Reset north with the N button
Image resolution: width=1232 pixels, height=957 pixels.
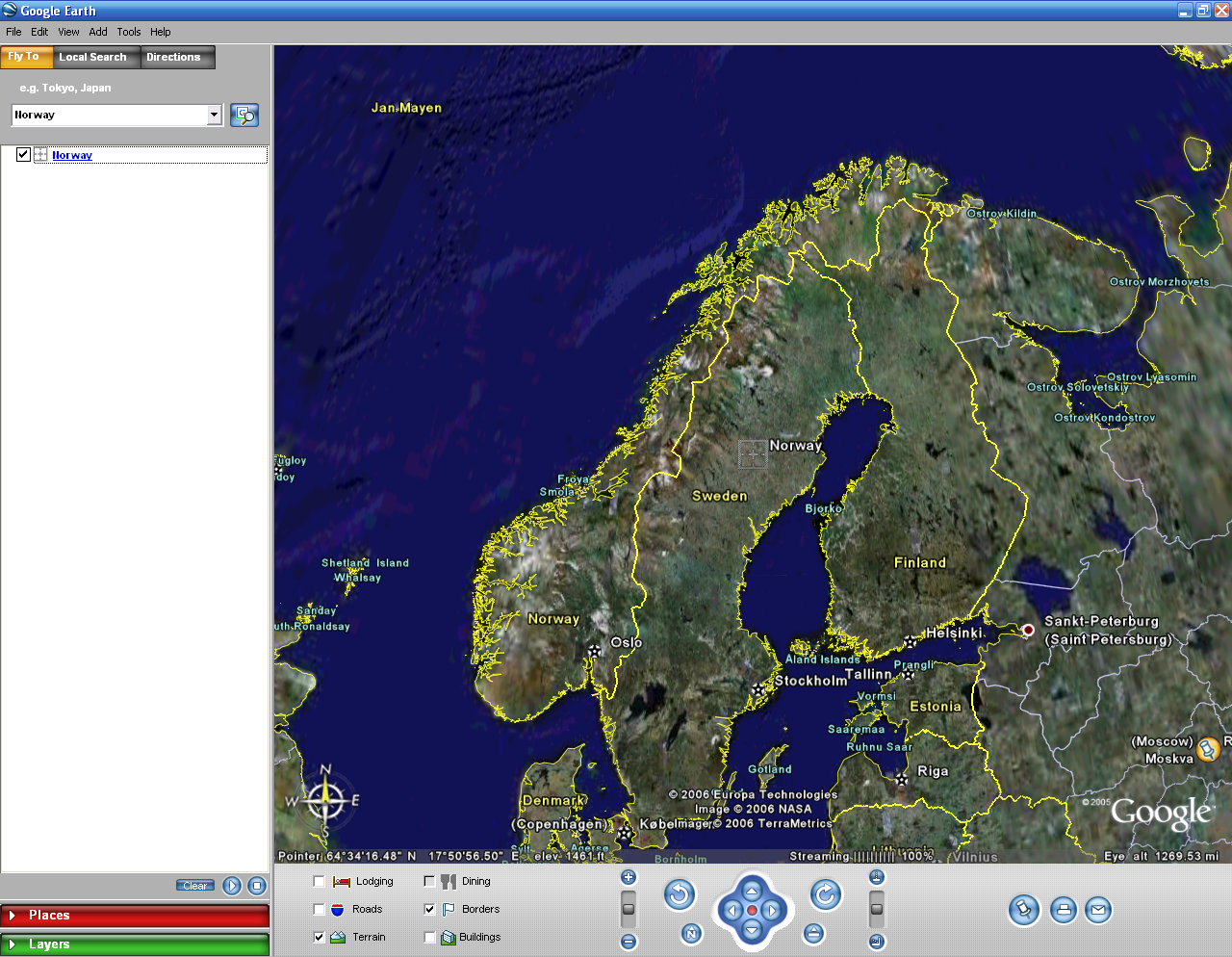click(x=691, y=933)
